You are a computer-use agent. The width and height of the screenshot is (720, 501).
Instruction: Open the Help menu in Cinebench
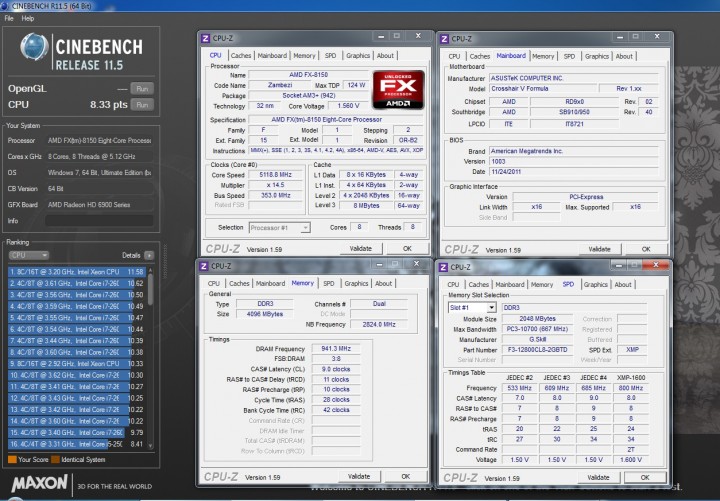28,18
